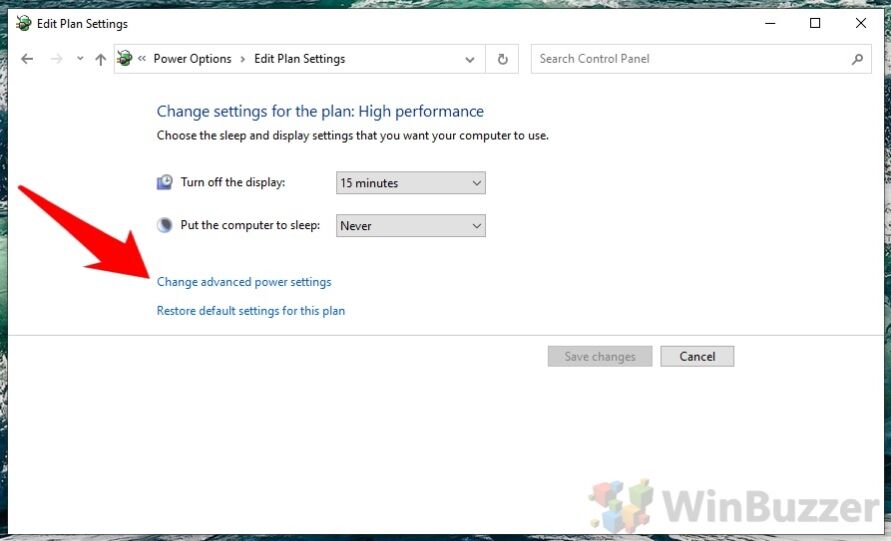Cancel the plan settings changes
Screen dimensions: 891x541
point(697,356)
